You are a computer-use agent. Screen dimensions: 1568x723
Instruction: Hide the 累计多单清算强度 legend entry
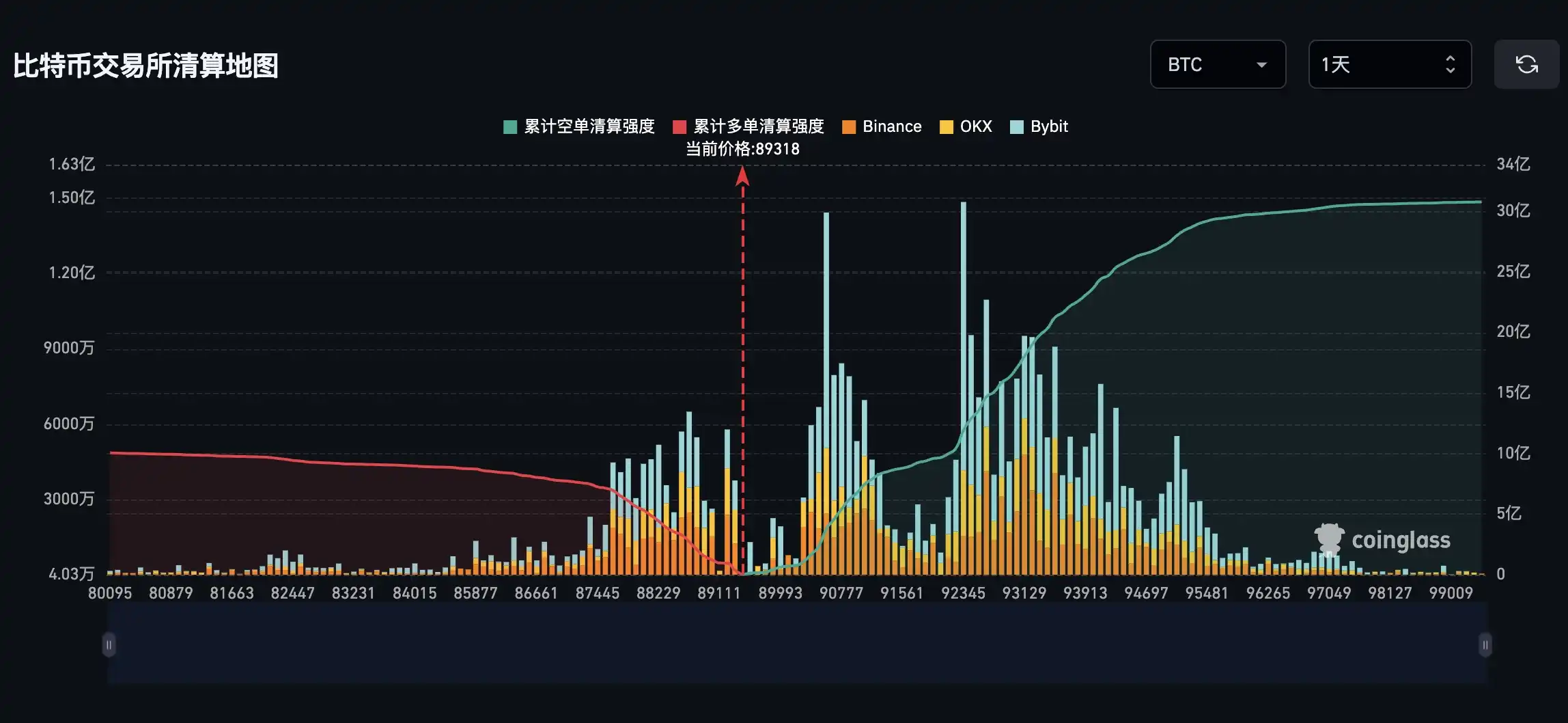click(758, 126)
